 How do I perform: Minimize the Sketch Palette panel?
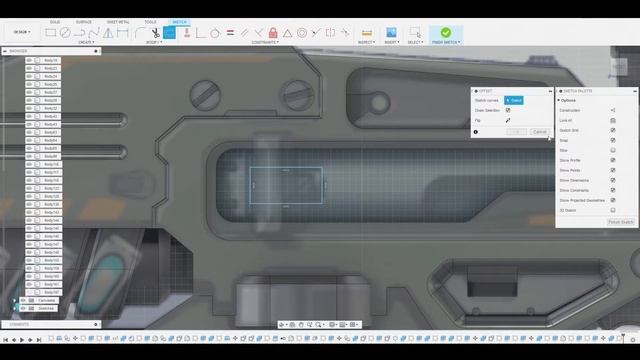click(635, 91)
